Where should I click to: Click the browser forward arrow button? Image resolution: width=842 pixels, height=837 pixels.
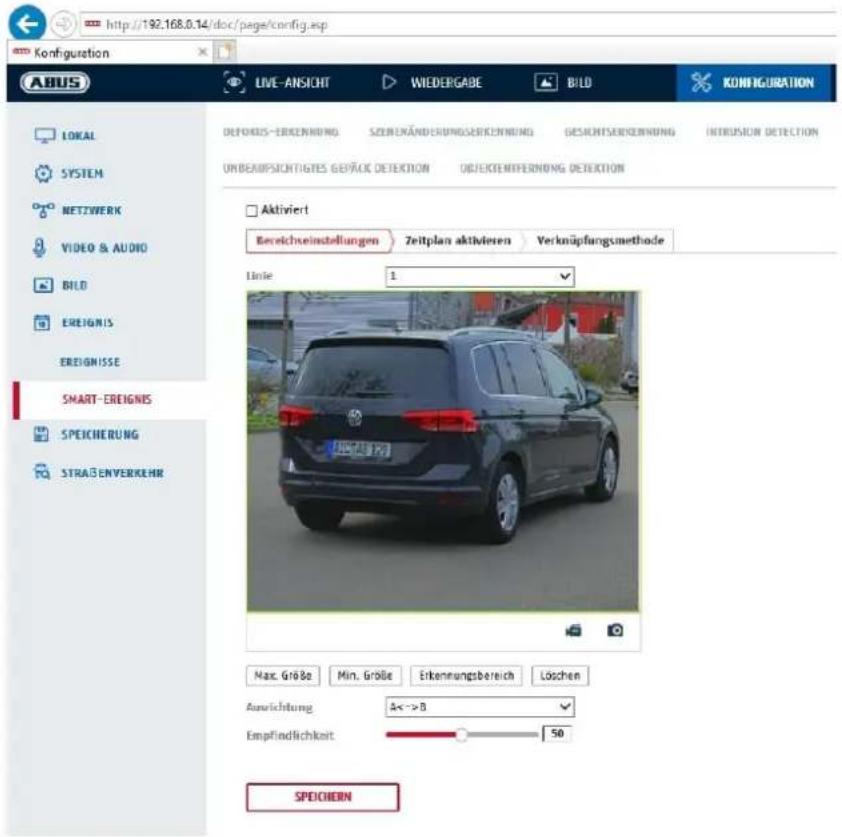(63, 24)
